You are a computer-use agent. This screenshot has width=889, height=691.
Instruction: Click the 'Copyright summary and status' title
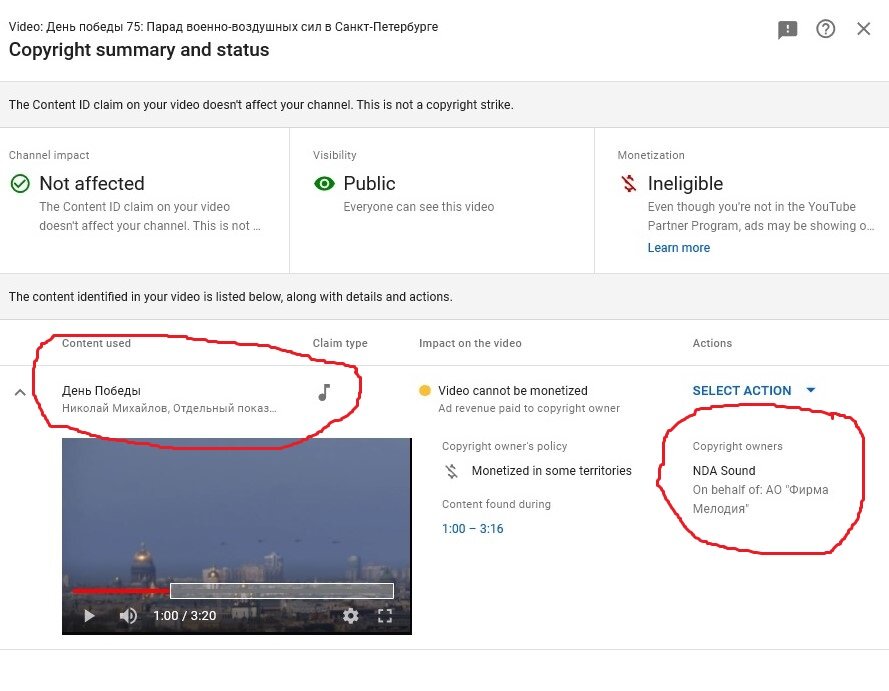click(x=139, y=50)
